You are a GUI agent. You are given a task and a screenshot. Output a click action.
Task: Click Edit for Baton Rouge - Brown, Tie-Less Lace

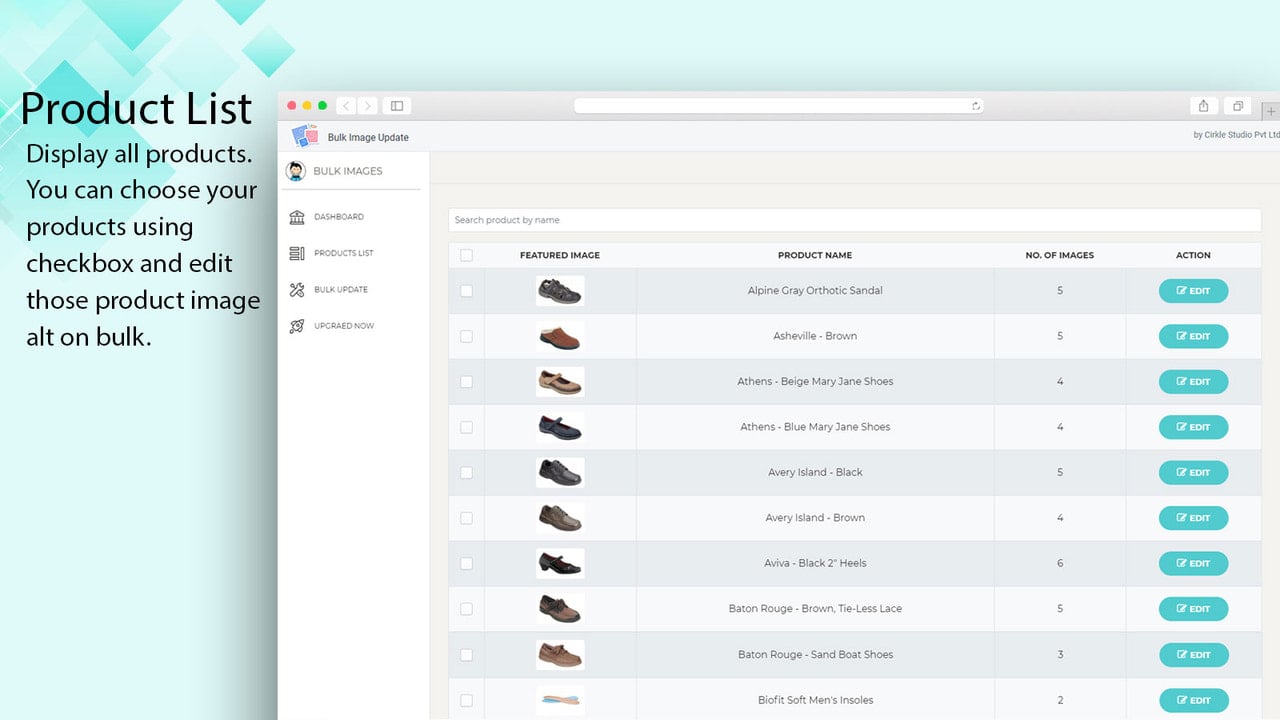click(x=1193, y=609)
